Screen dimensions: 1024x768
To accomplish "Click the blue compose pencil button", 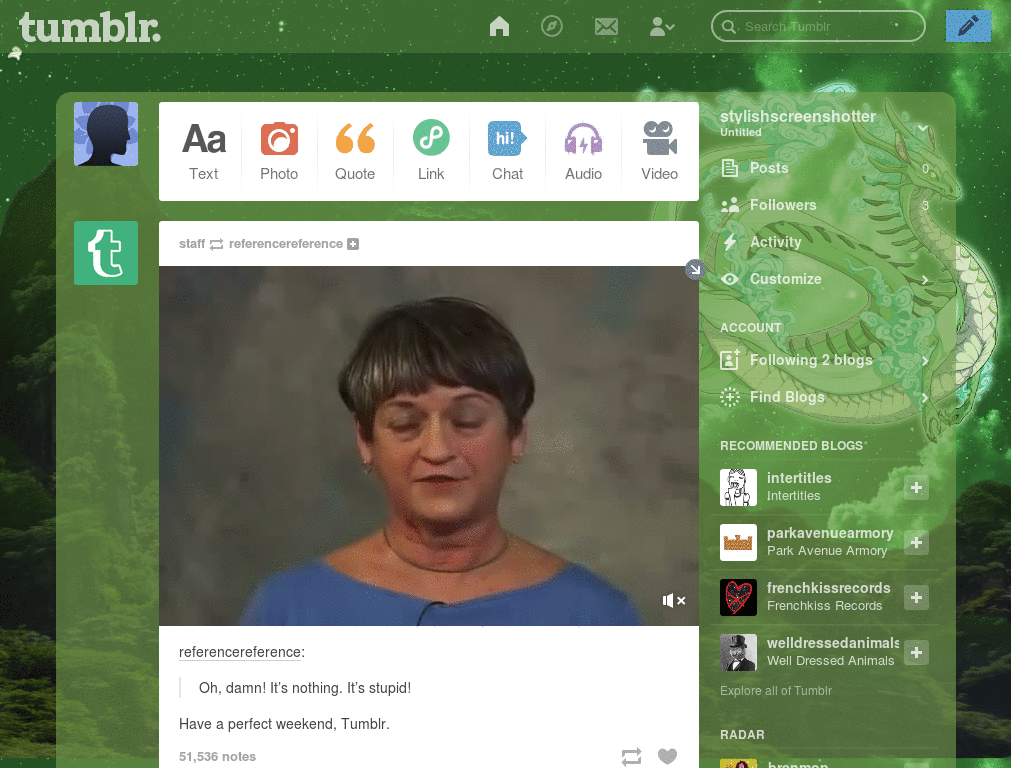I will (968, 26).
